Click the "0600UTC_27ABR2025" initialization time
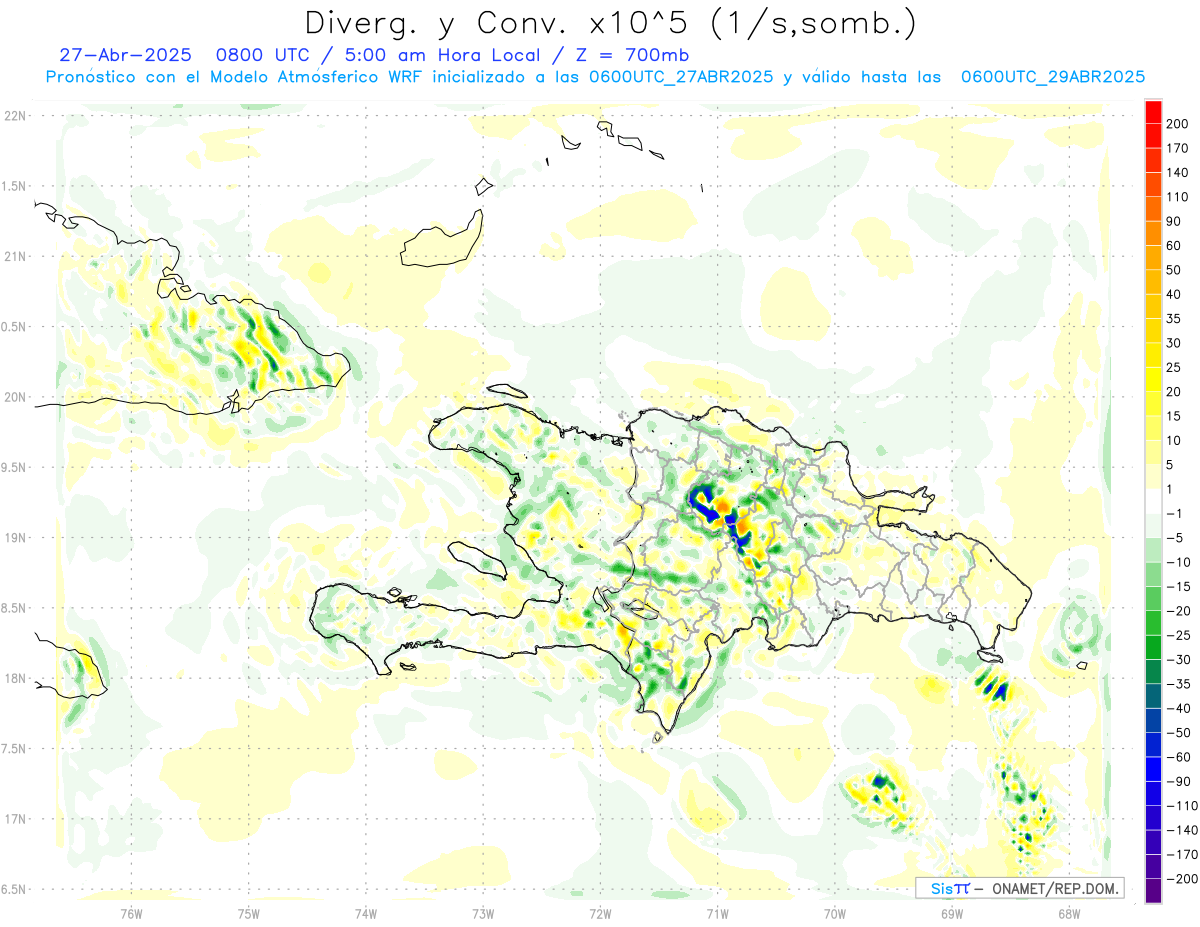The height and width of the screenshot is (927, 1200). click(x=681, y=76)
